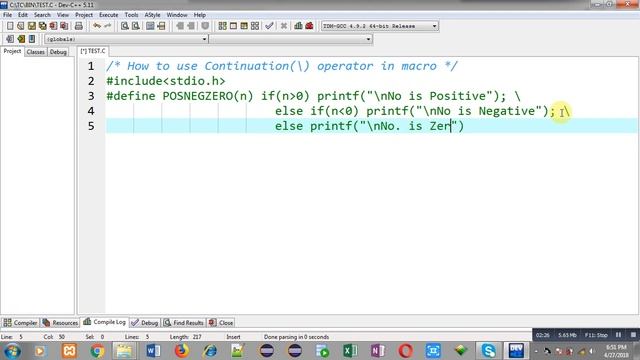
Task: Open the Edit menu
Action: click(23, 15)
